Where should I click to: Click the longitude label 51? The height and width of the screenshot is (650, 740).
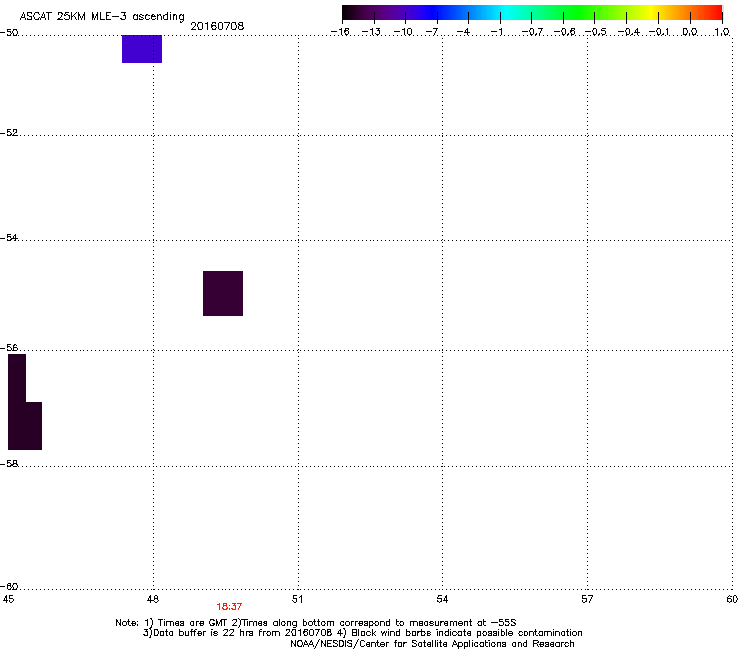[x=297, y=599]
